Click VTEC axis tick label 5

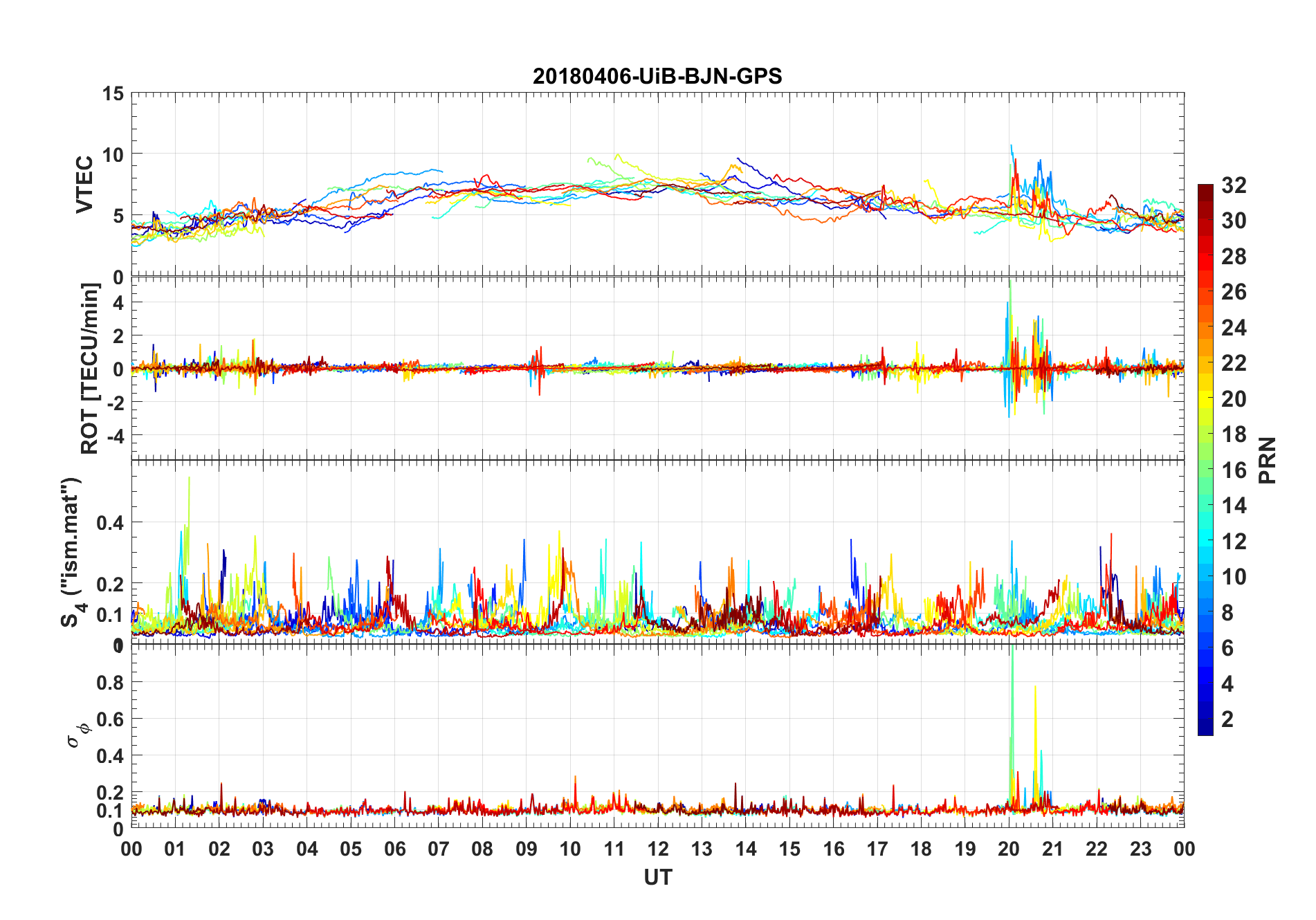[x=118, y=217]
